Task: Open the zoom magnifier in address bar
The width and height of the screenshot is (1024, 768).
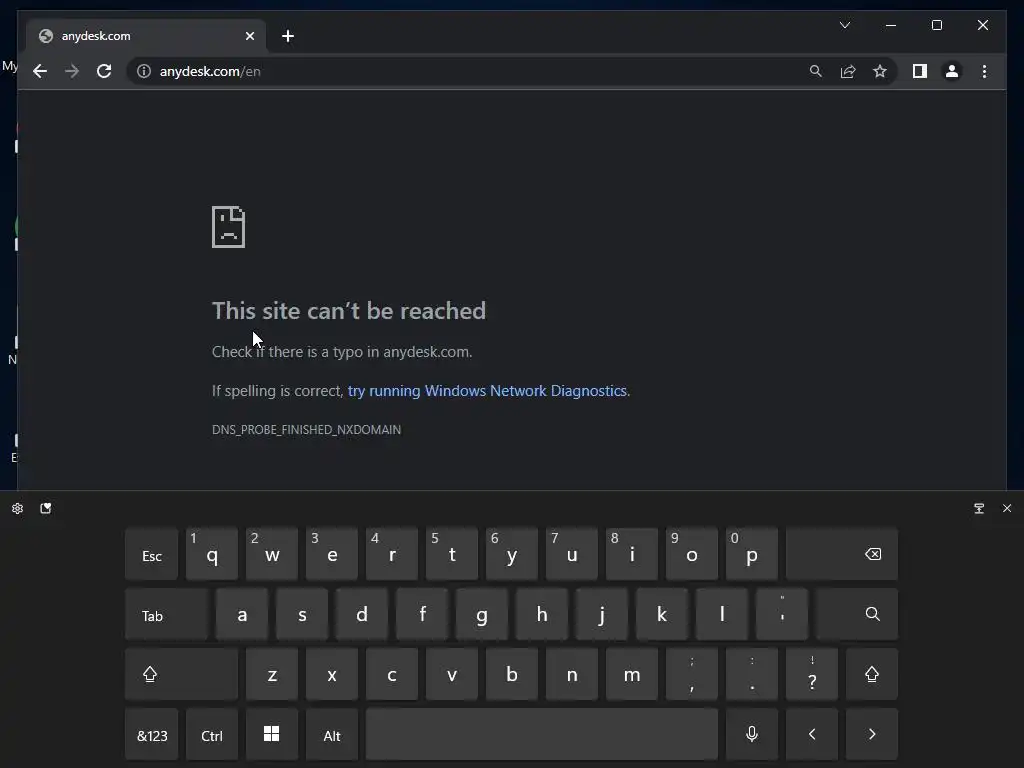Action: pos(816,71)
